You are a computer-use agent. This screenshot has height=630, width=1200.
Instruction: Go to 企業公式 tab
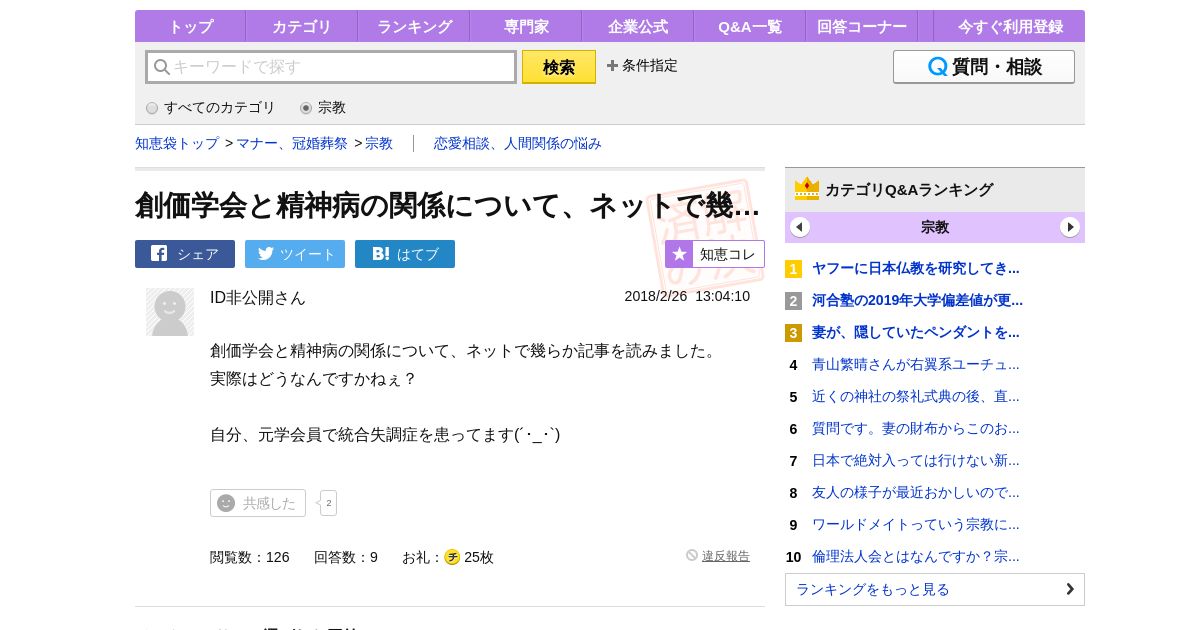tap(638, 27)
